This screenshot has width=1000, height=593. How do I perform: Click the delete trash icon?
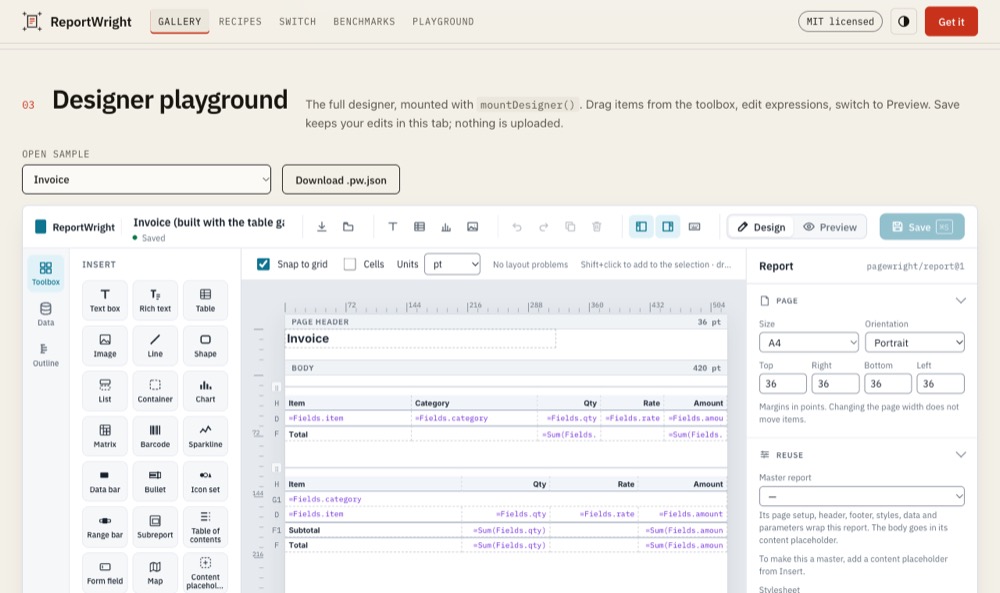(597, 226)
